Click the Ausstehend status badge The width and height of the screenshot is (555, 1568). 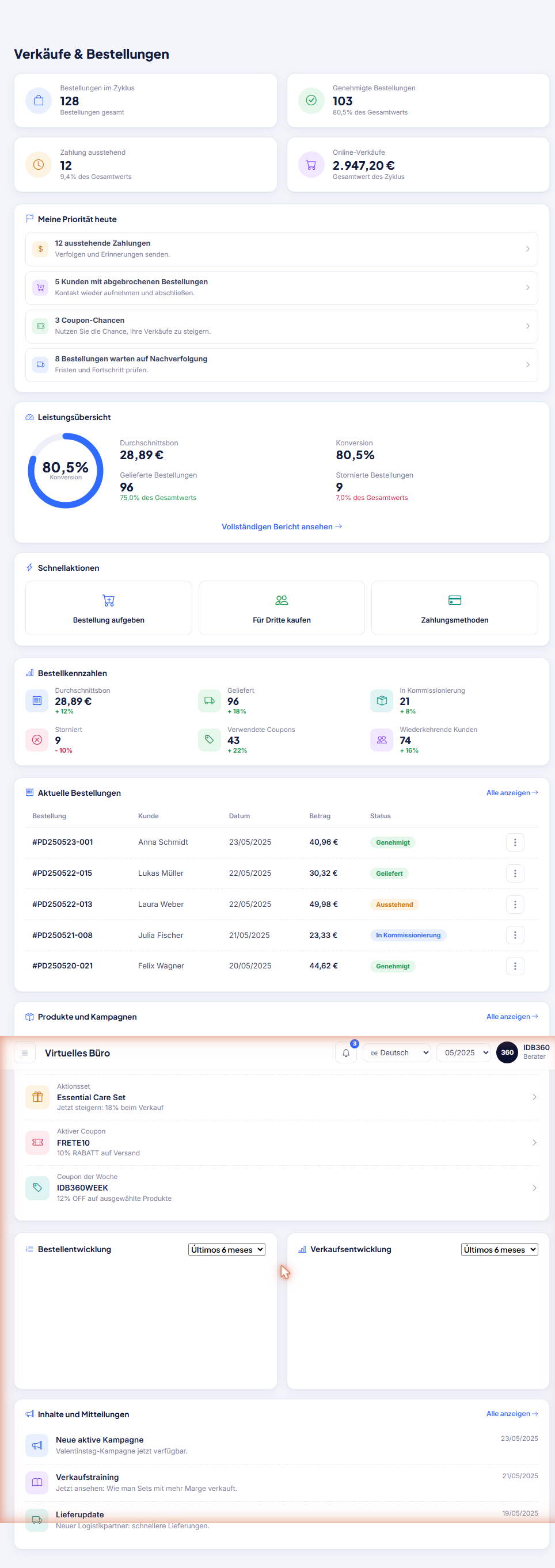394,905
